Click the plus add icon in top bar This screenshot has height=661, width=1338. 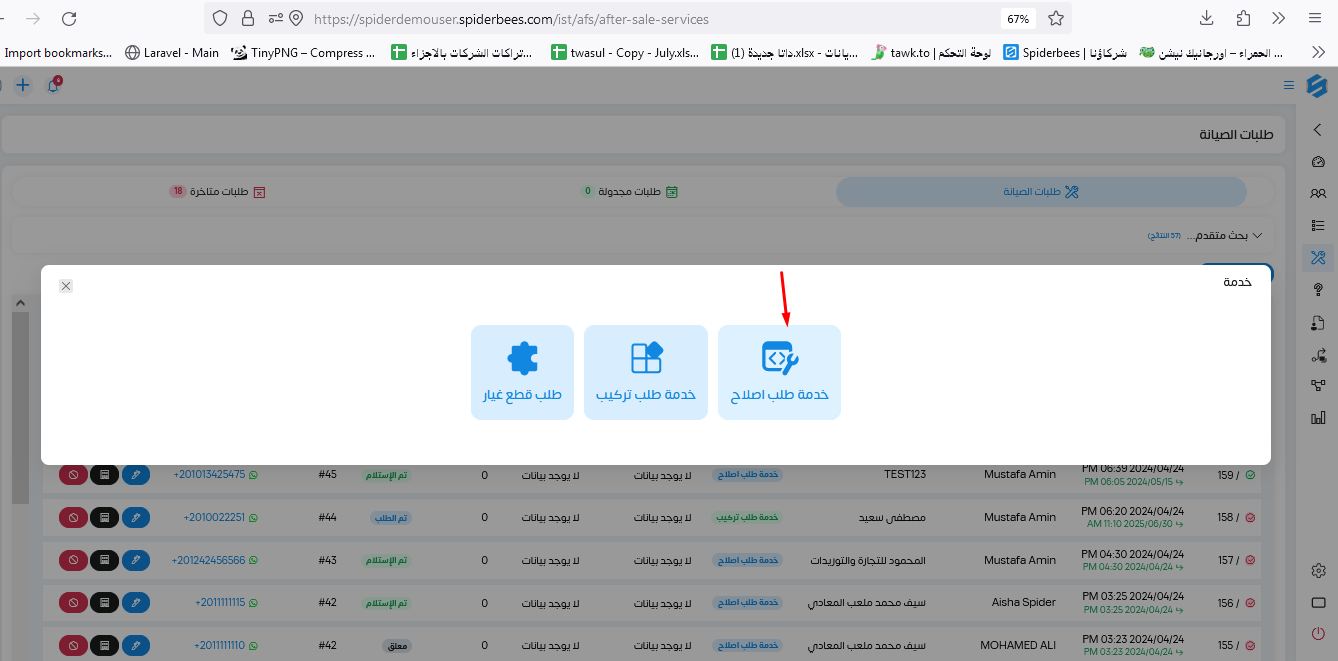tap(22, 86)
